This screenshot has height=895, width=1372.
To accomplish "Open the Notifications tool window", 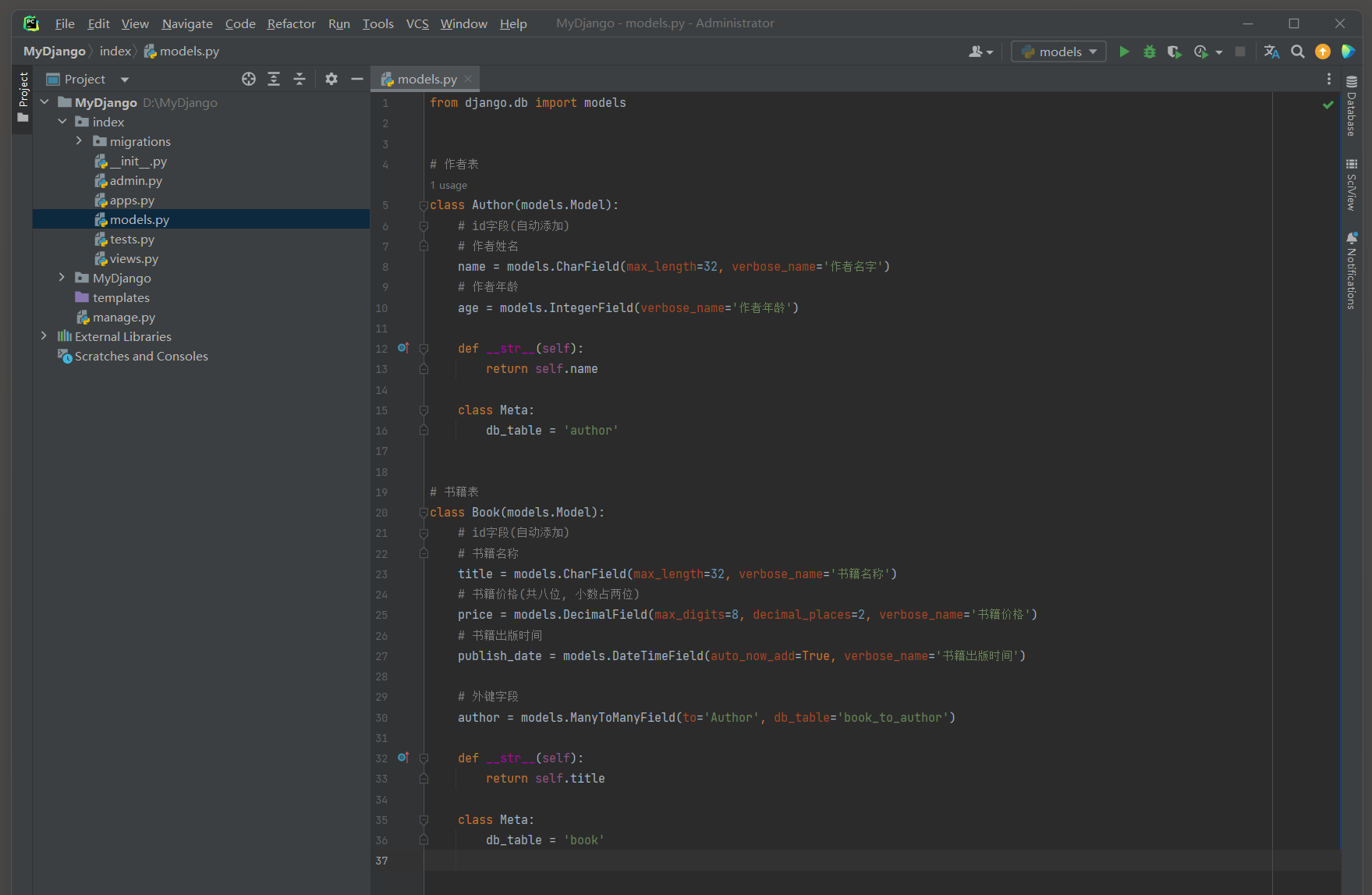I will 1352,271.
